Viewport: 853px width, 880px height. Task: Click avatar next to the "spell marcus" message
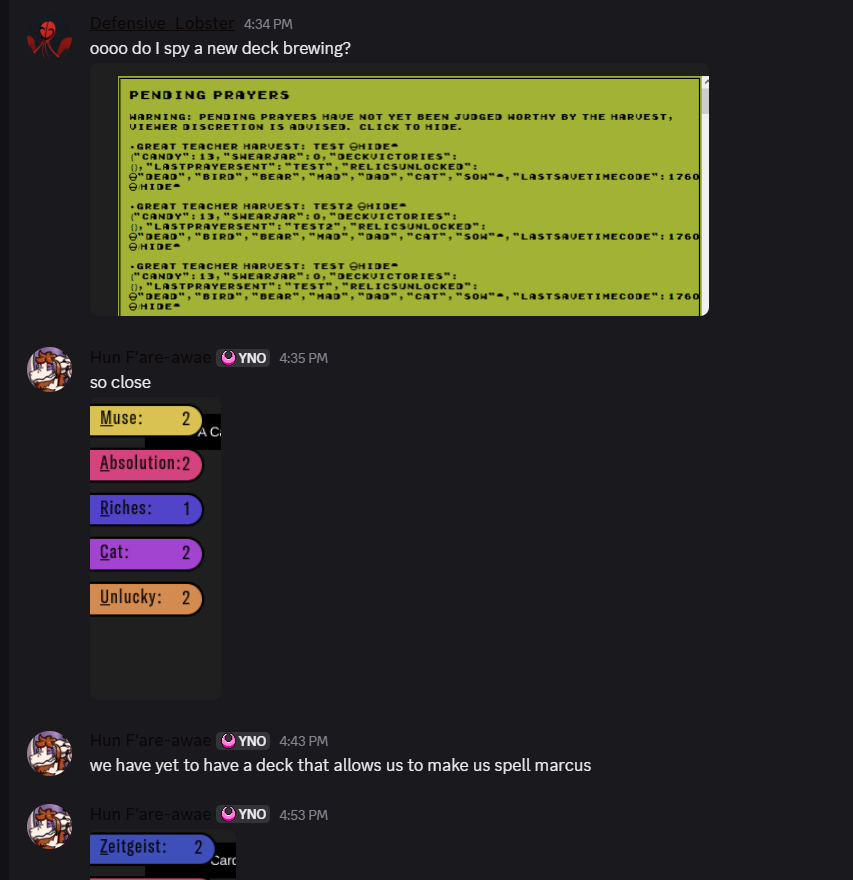point(49,752)
